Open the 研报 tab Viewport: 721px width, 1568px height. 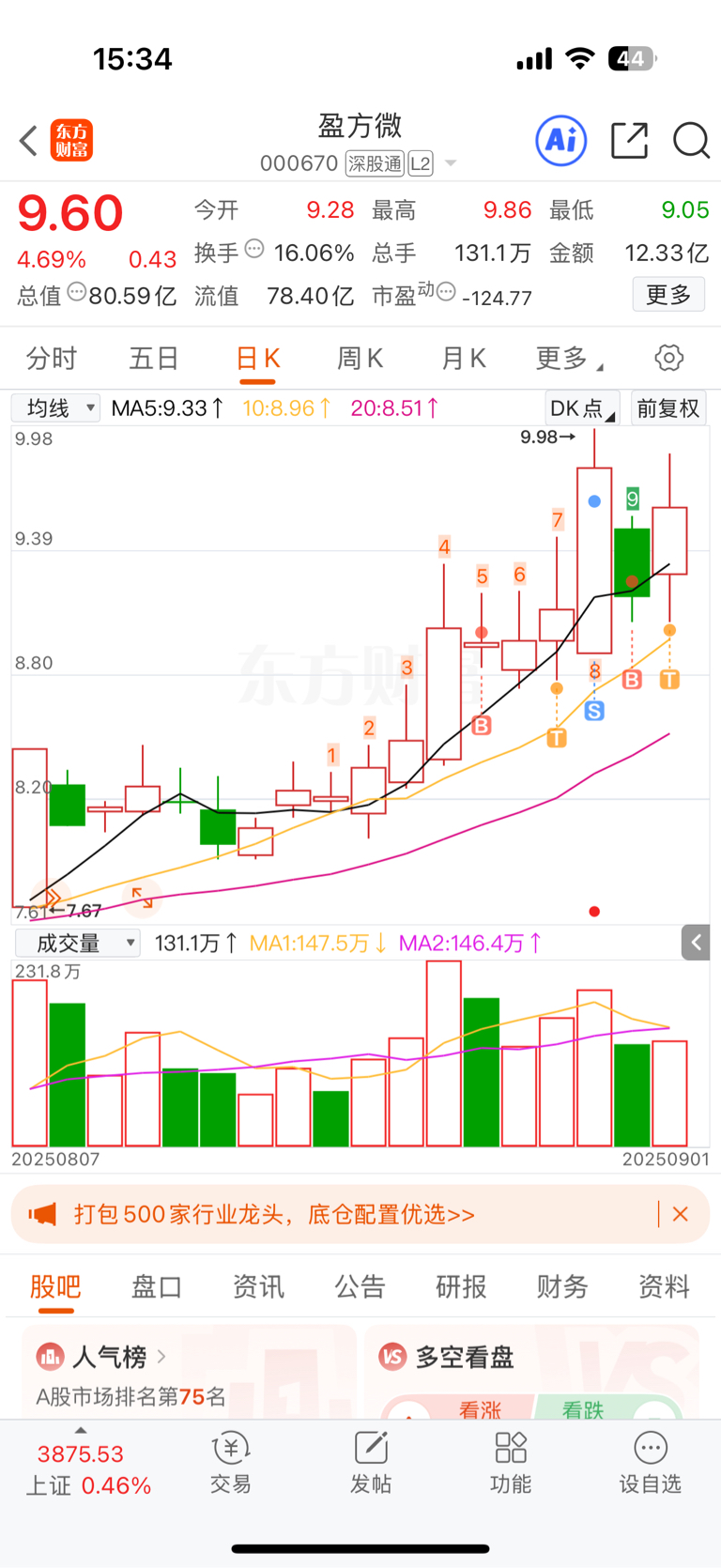(461, 1286)
